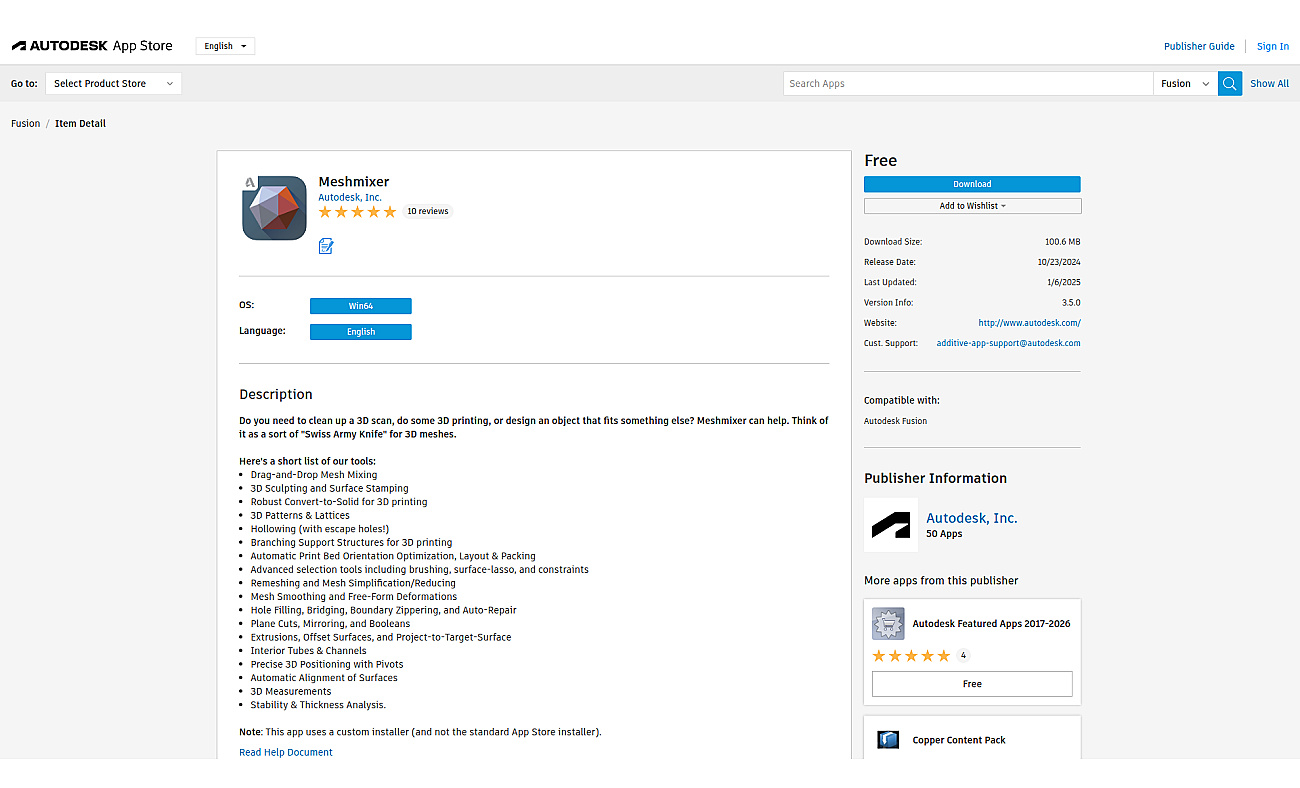Click the 4 review count badge
This screenshot has width=1300, height=788.
coord(963,656)
